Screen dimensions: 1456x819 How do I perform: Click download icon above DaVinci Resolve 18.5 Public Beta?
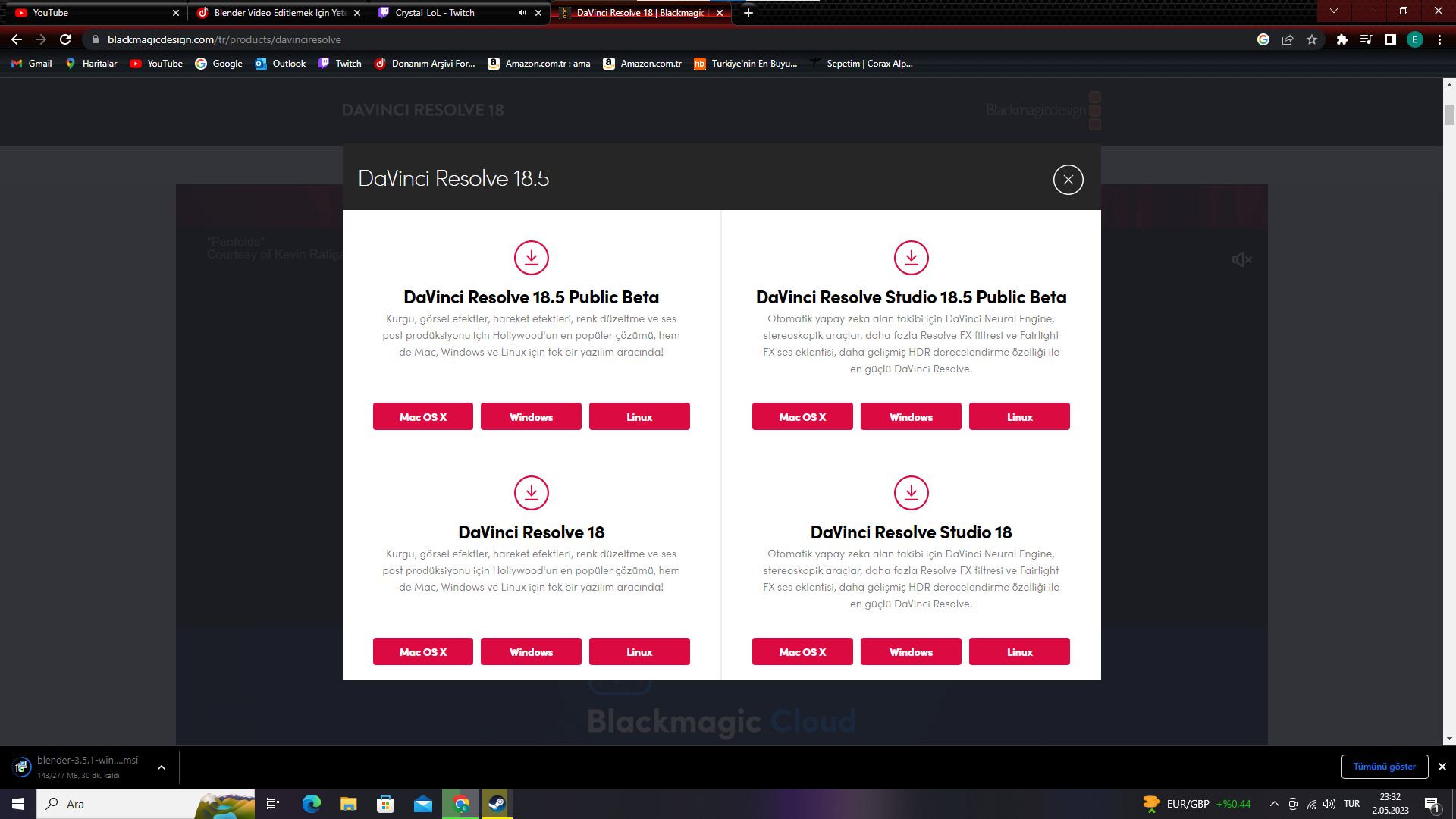click(531, 258)
